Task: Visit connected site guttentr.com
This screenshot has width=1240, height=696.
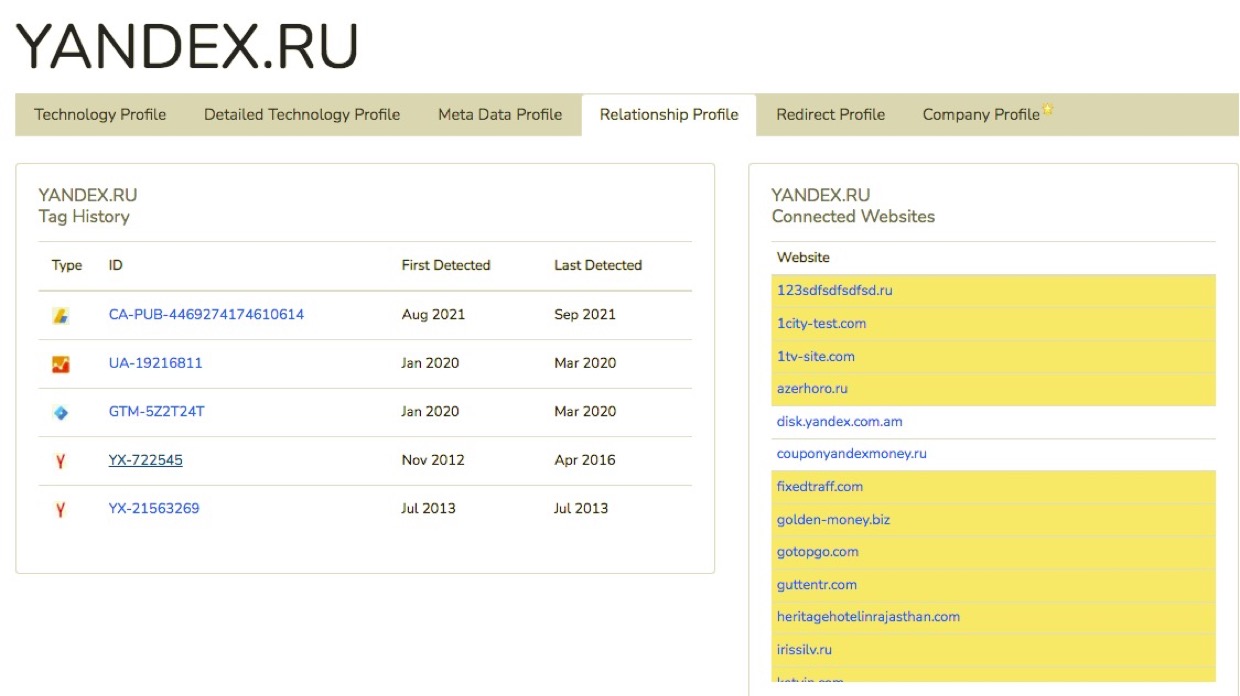Action: click(817, 585)
